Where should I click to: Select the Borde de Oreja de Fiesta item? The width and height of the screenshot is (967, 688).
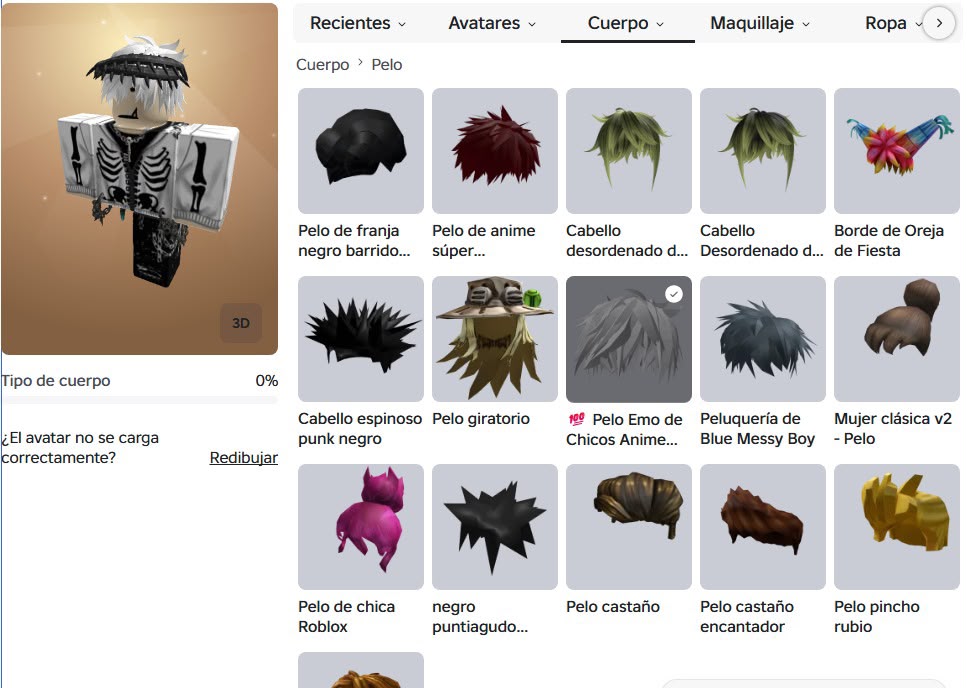[x=897, y=151]
